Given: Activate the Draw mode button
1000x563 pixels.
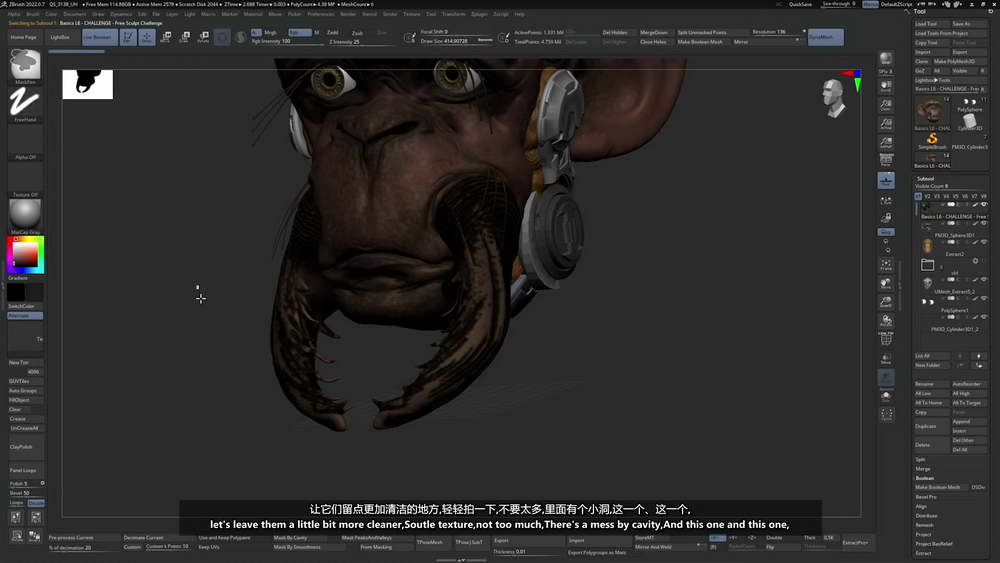Looking at the screenshot, I should (147, 37).
